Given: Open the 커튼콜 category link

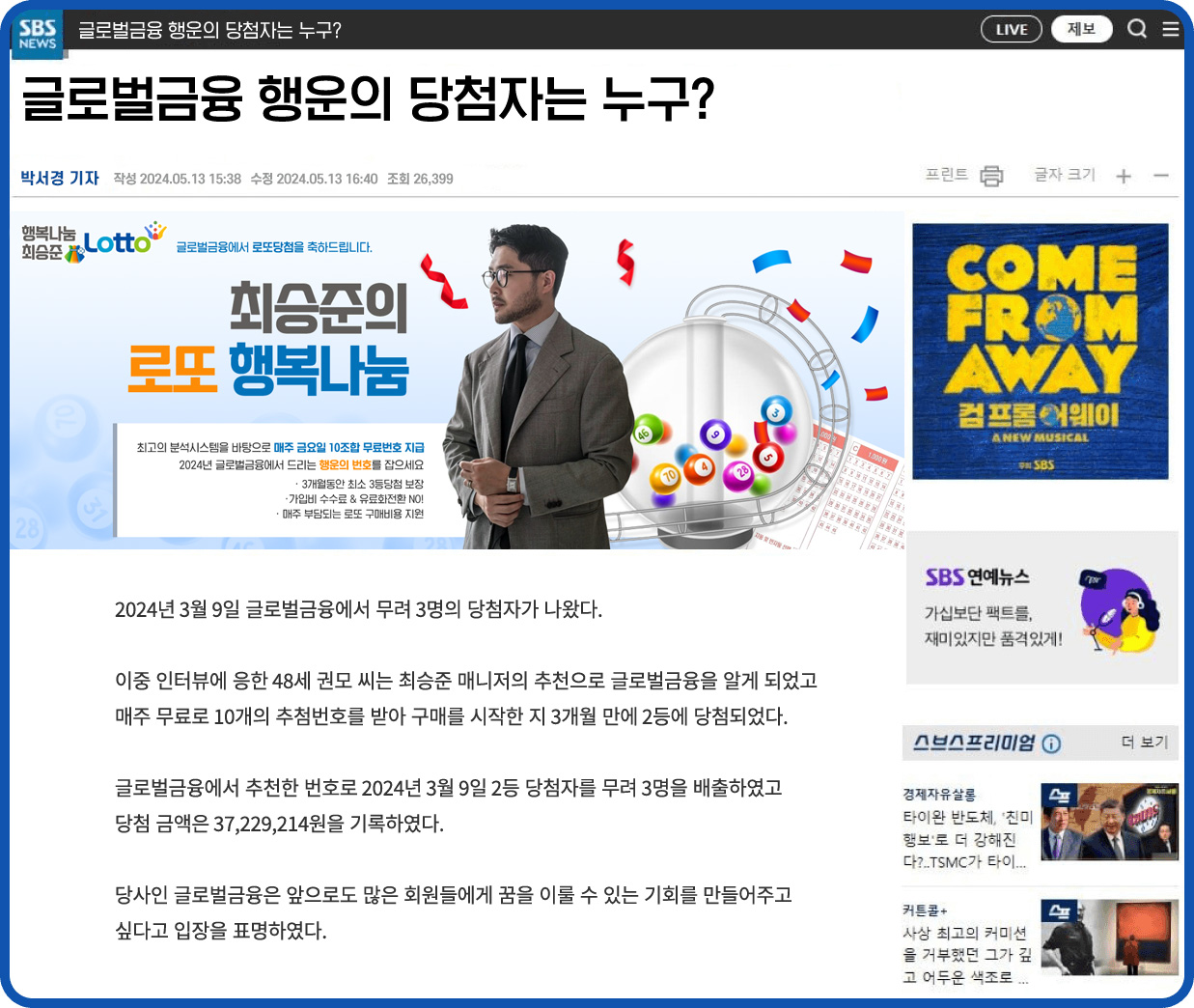Looking at the screenshot, I should [x=925, y=910].
